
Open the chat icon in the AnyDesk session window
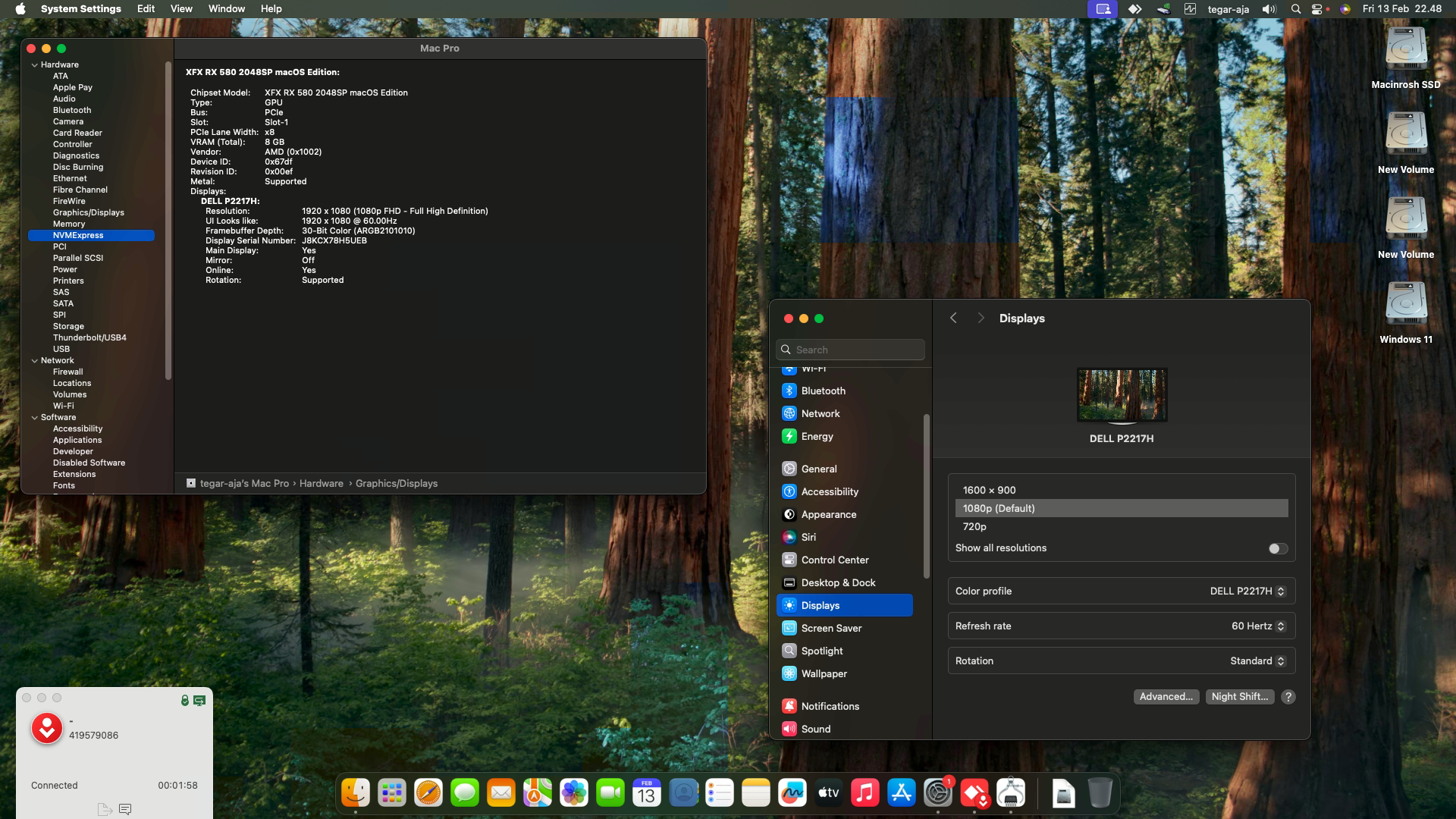pos(125,809)
